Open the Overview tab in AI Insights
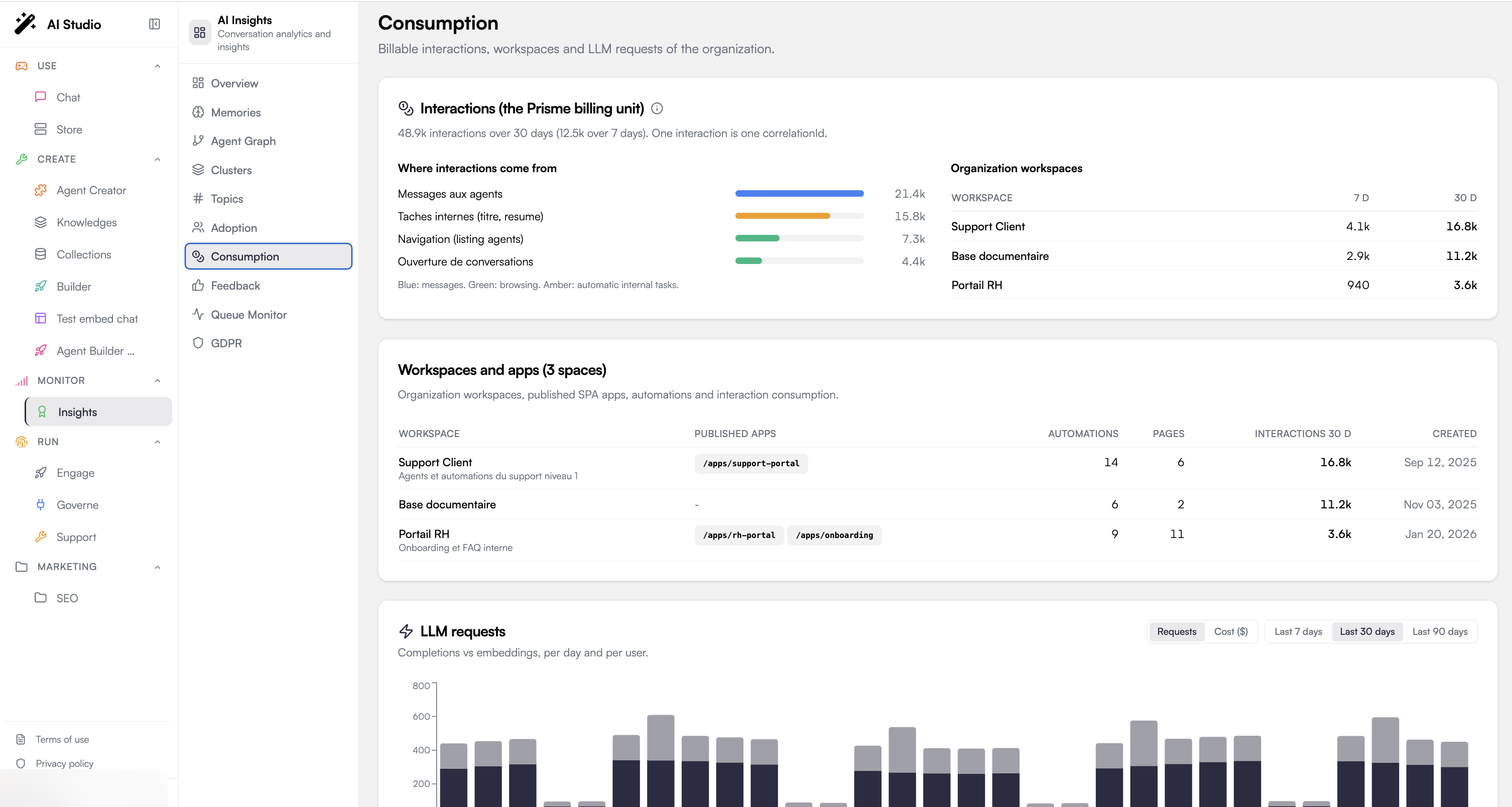The width and height of the screenshot is (1512, 807). pos(268,83)
